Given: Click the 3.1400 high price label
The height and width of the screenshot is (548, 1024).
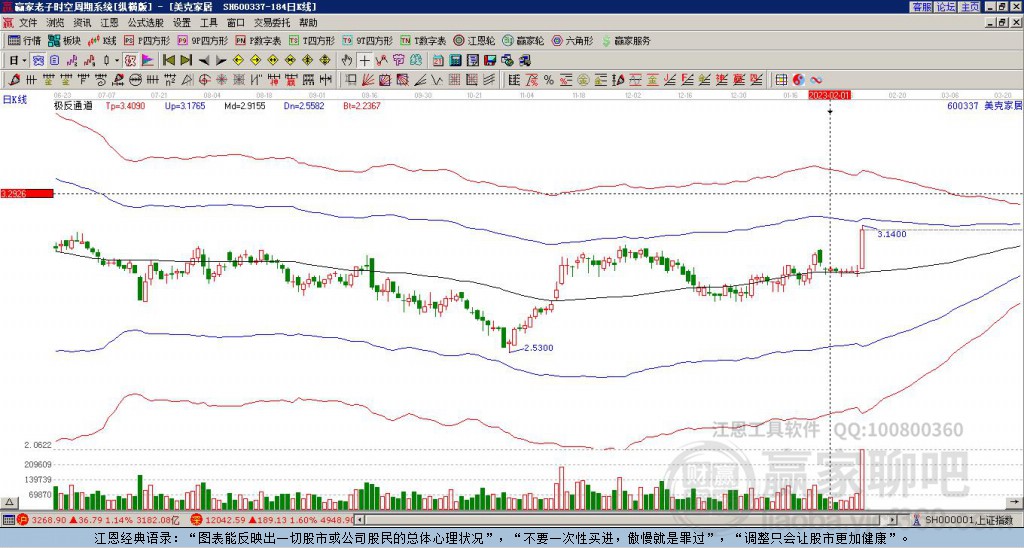Looking at the screenshot, I should 891,234.
